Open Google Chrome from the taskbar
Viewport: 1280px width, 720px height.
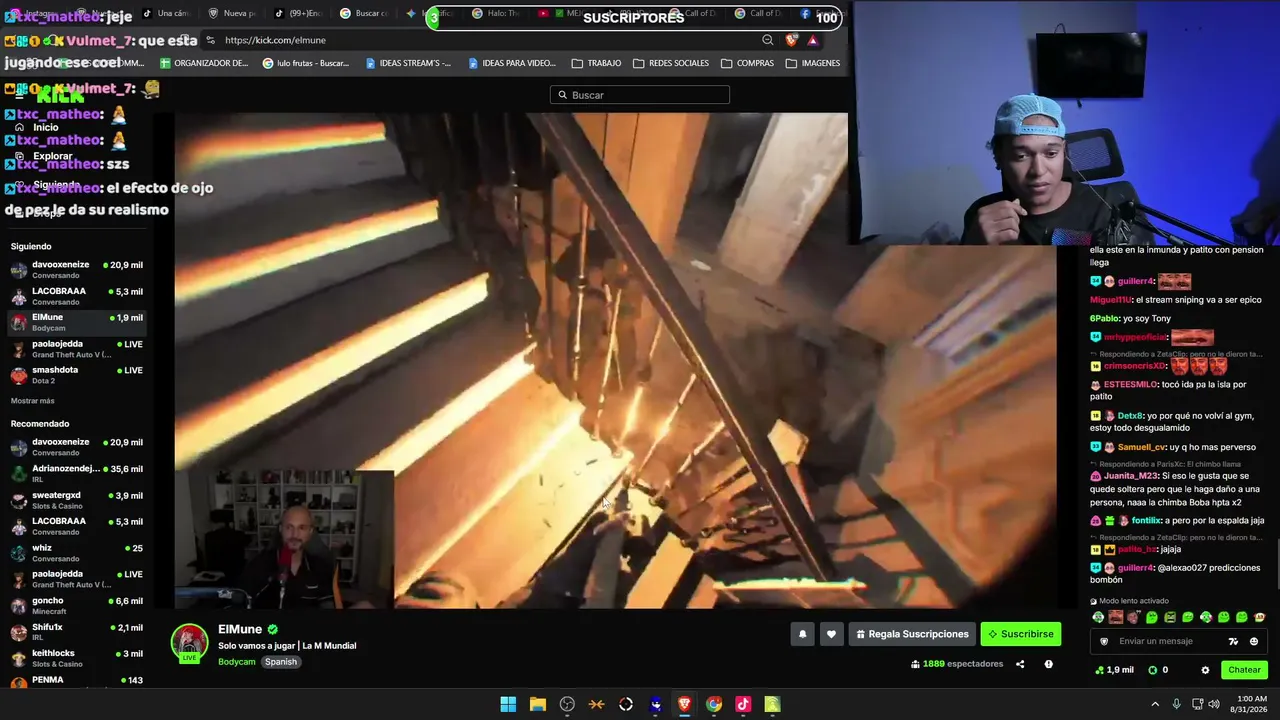pyautogui.click(x=714, y=704)
